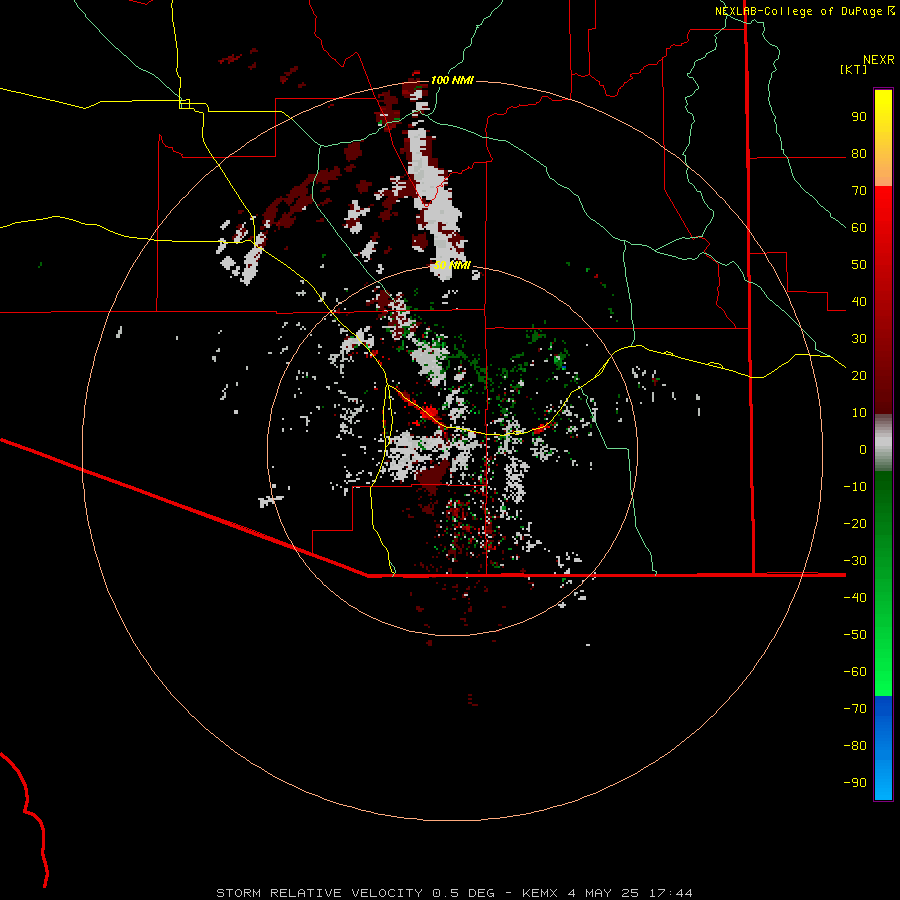This screenshot has height=900, width=900.
Task: Click the -60 value on velocity scale
Action: pyautogui.click(x=855, y=672)
